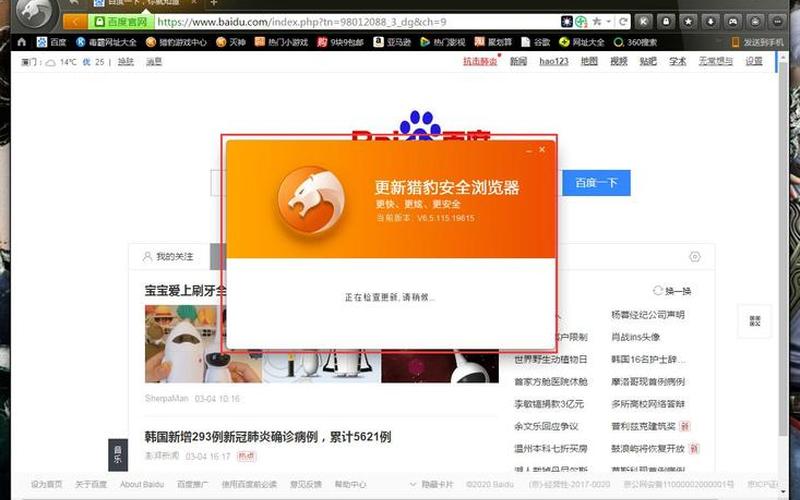Open the 网址大全 bookmark
800x500 pixels.
point(582,42)
